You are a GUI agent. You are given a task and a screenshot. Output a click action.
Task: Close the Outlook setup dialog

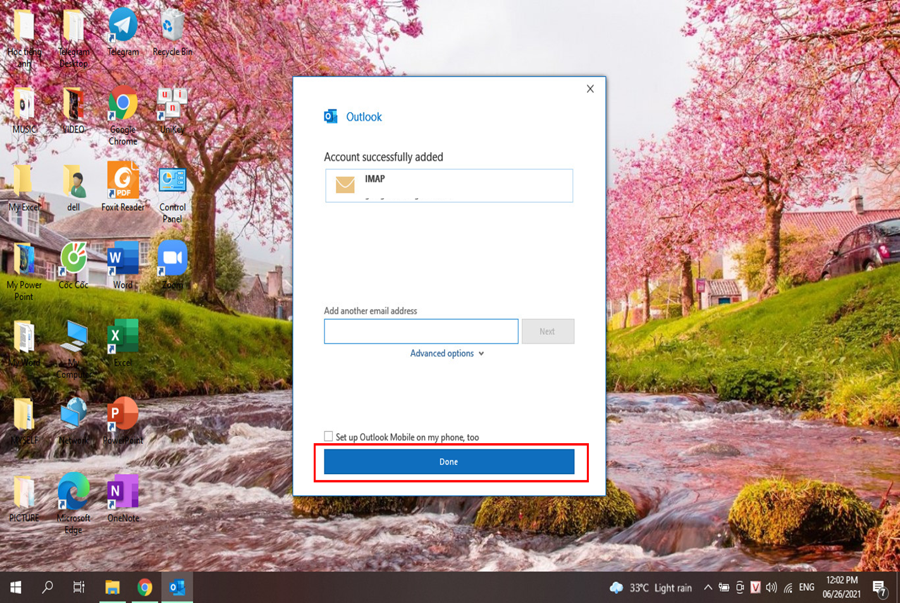coord(590,89)
